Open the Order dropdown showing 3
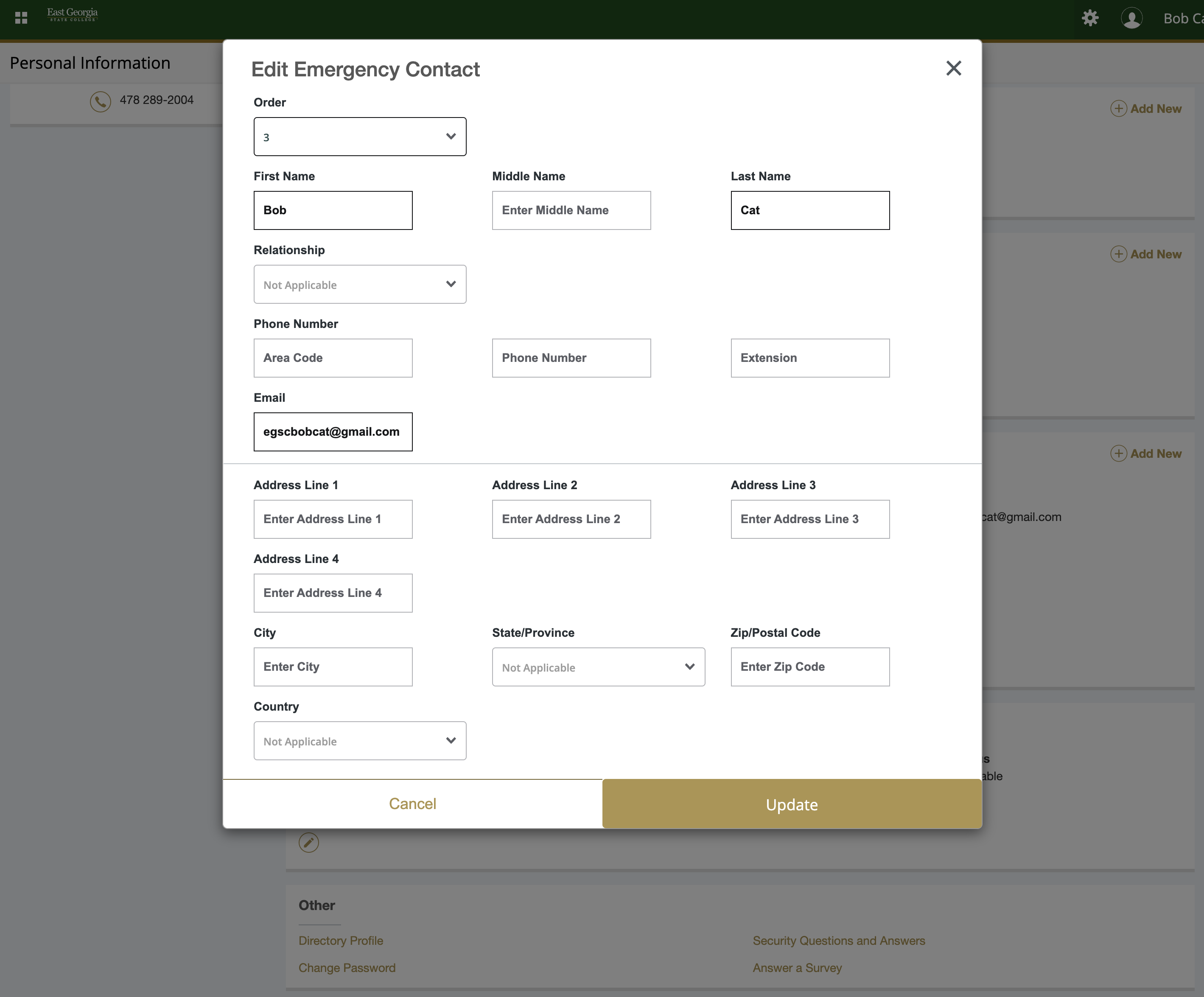This screenshot has height=997, width=1204. pos(359,137)
